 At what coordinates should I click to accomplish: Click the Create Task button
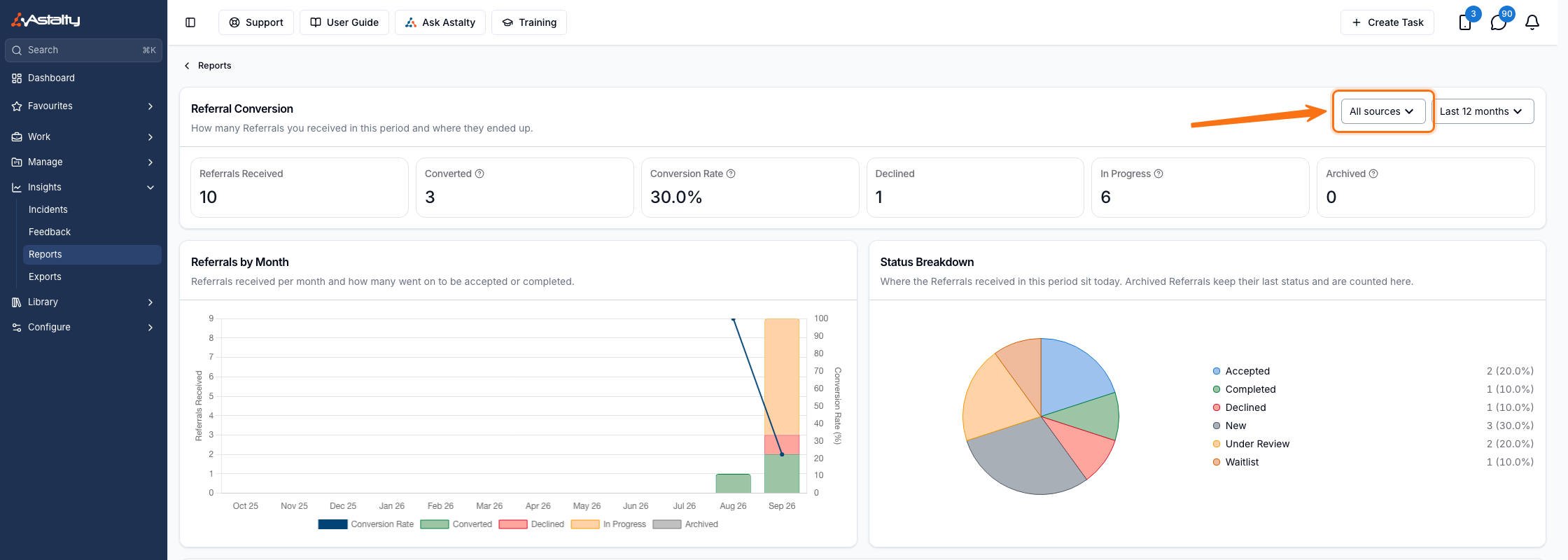point(1387,22)
